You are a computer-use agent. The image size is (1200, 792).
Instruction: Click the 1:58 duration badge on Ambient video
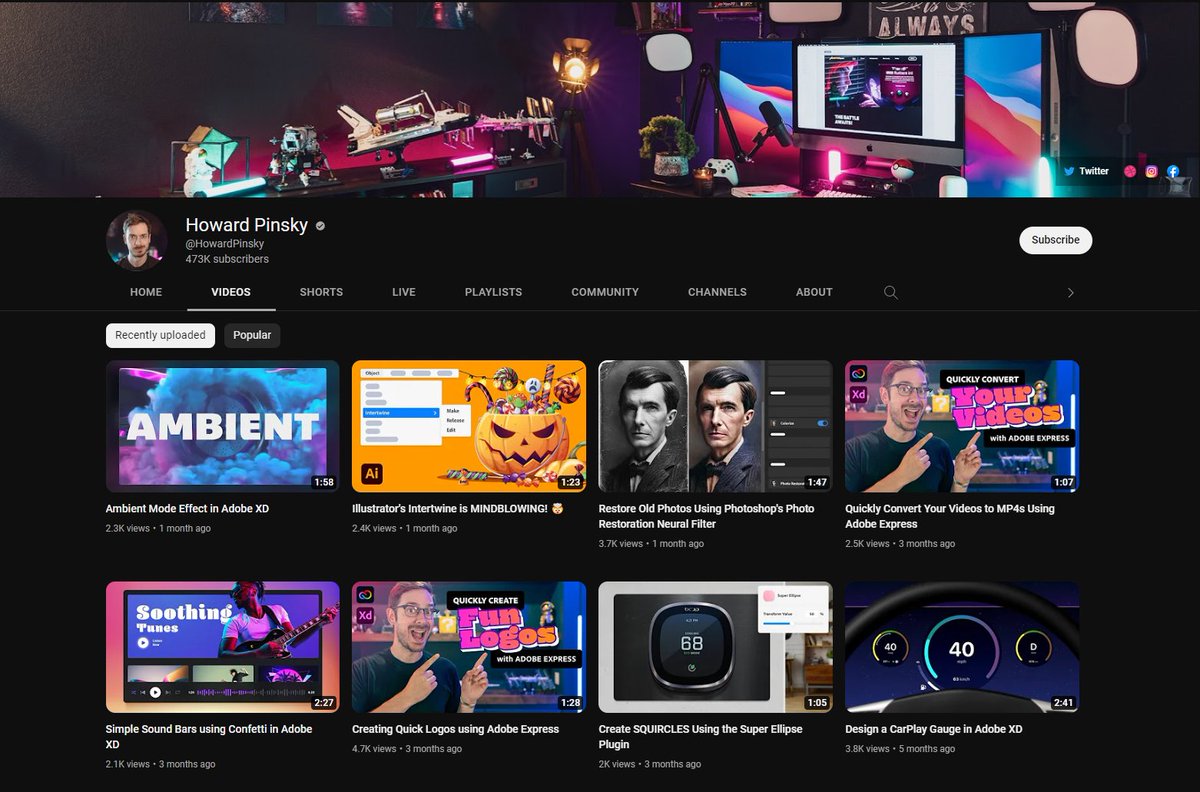tap(323, 482)
